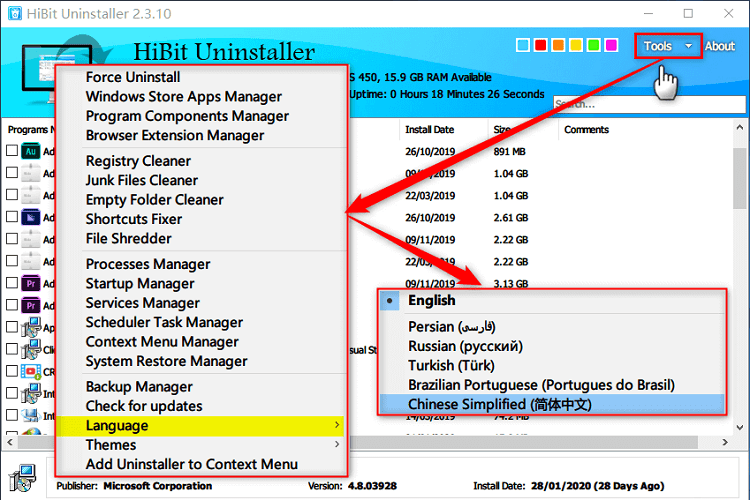Open the Tools dropdown menu
This screenshot has width=750, height=500.
(x=668, y=46)
